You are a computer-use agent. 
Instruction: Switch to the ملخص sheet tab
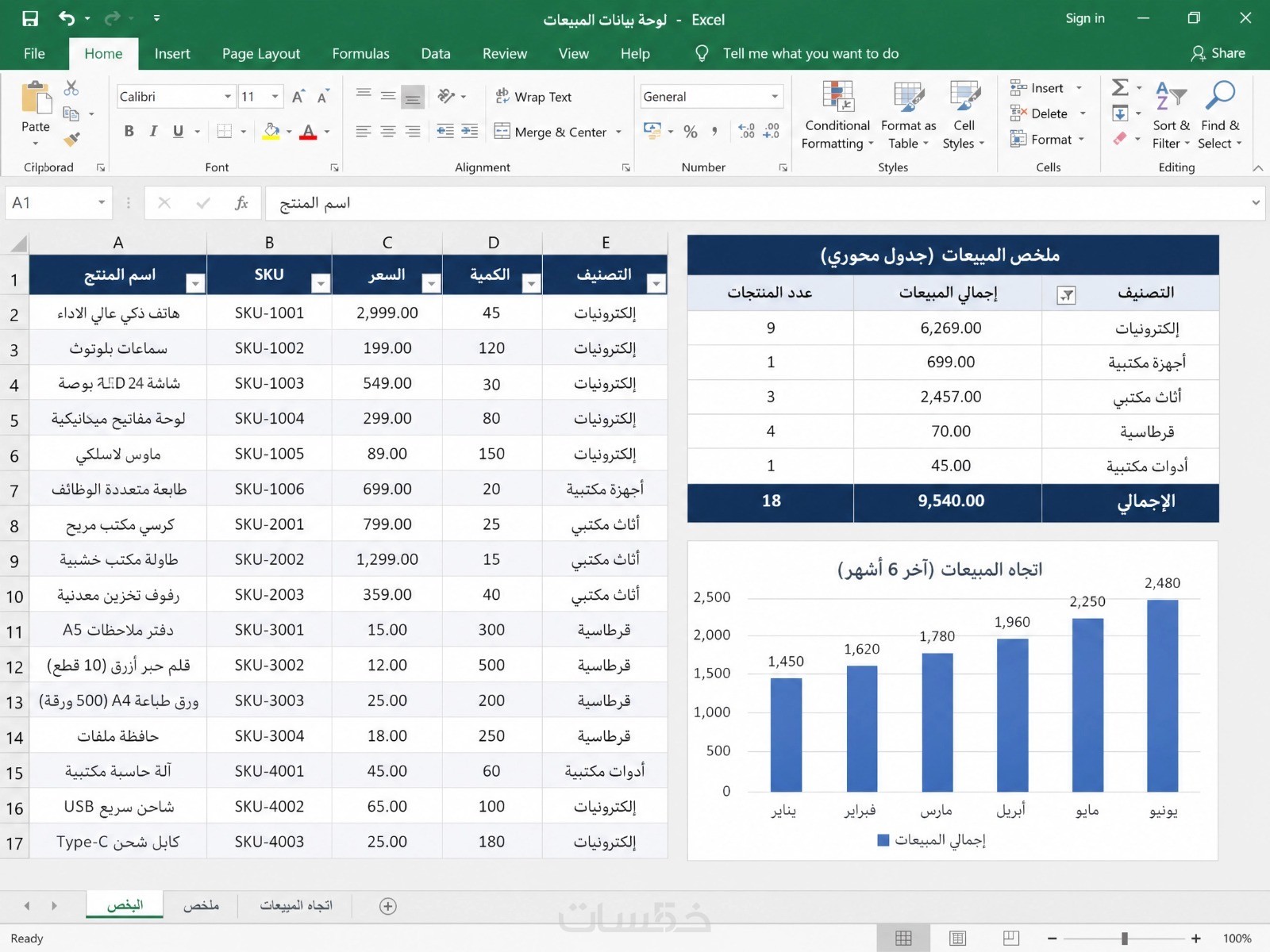(201, 905)
